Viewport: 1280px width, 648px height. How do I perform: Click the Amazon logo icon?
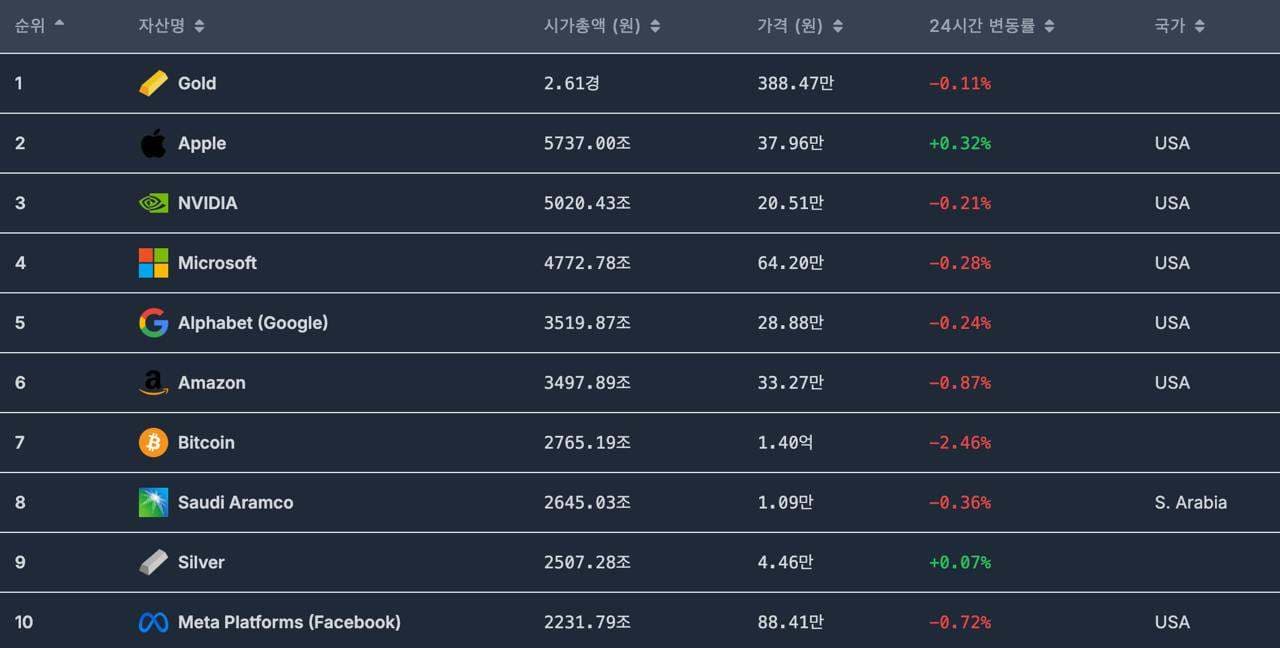[x=153, y=383]
